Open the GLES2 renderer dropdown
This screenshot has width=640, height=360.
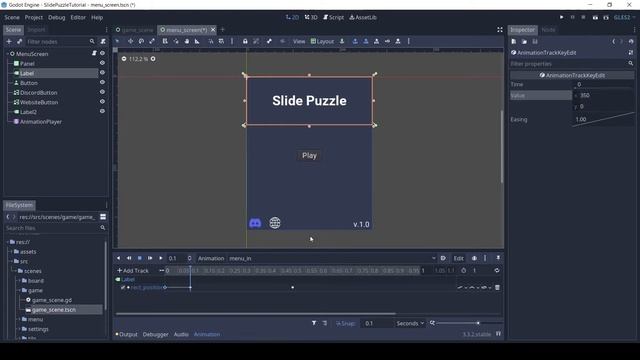coord(624,17)
